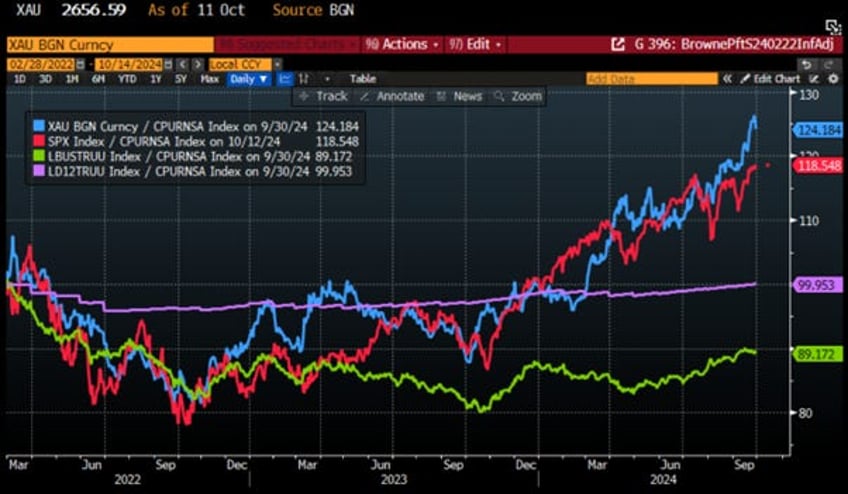This screenshot has height=494, width=848.
Task: Select bar chart type icon
Action: 304,79
